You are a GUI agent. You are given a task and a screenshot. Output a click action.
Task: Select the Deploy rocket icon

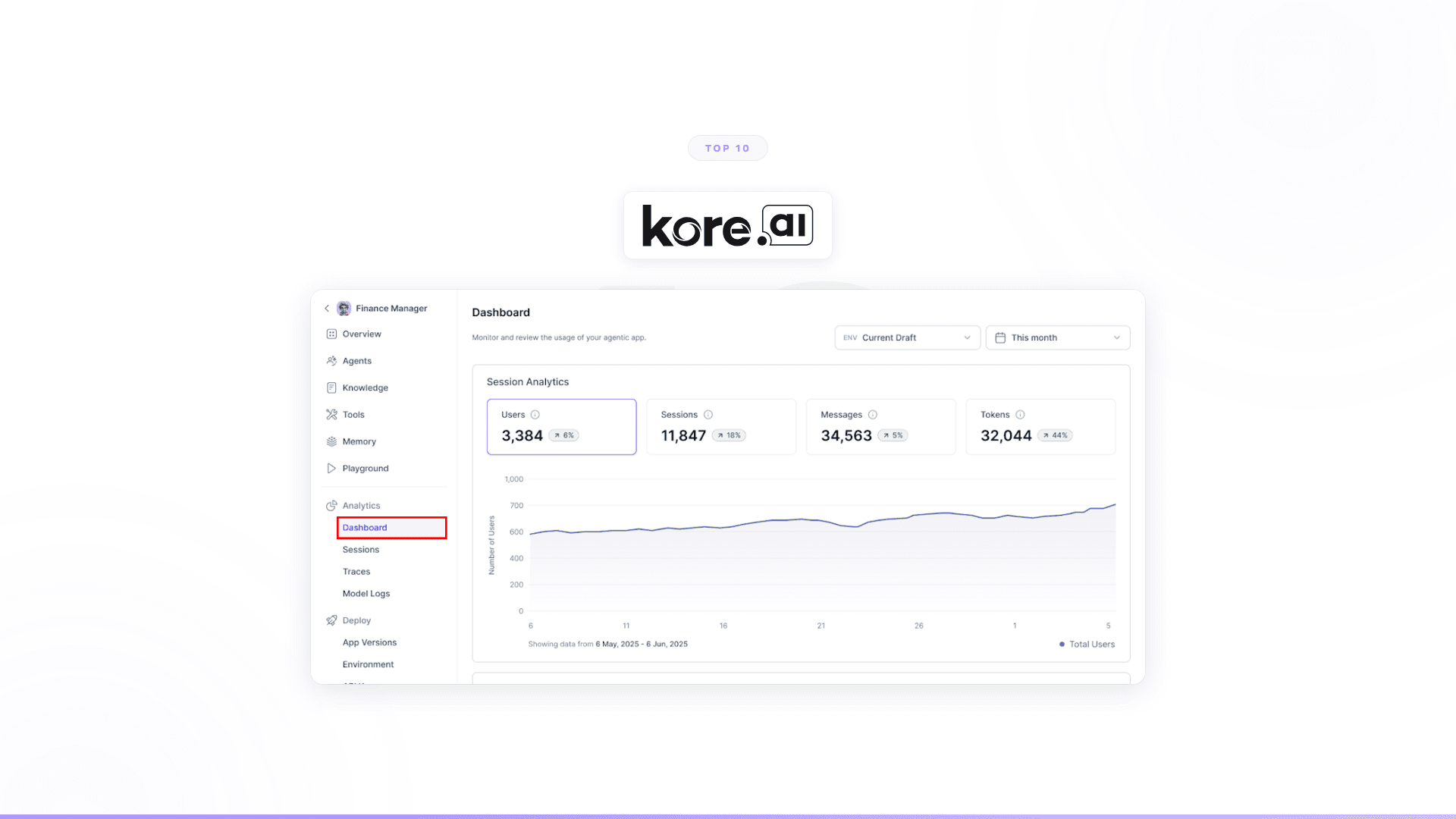click(331, 620)
